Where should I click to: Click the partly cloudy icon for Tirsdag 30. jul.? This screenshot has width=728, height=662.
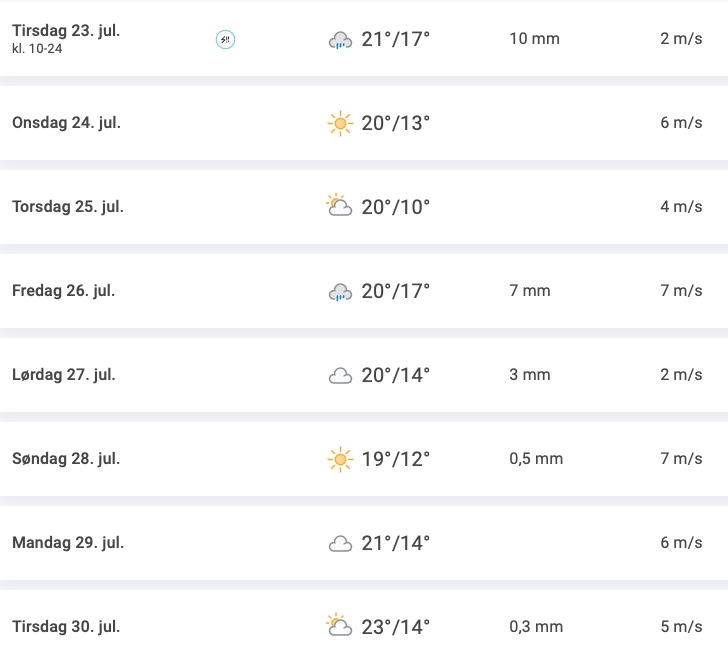pyautogui.click(x=339, y=625)
